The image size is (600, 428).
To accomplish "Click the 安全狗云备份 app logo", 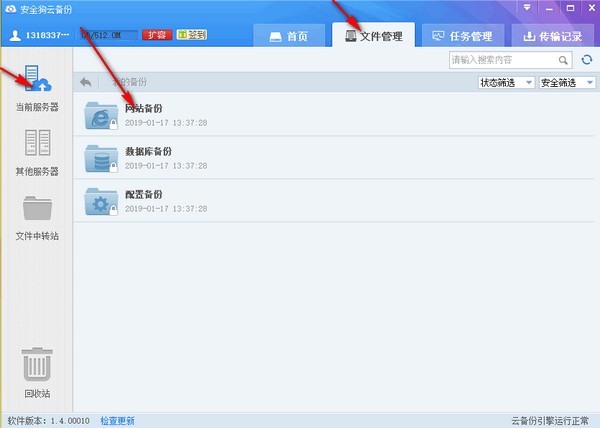I will [x=10, y=9].
